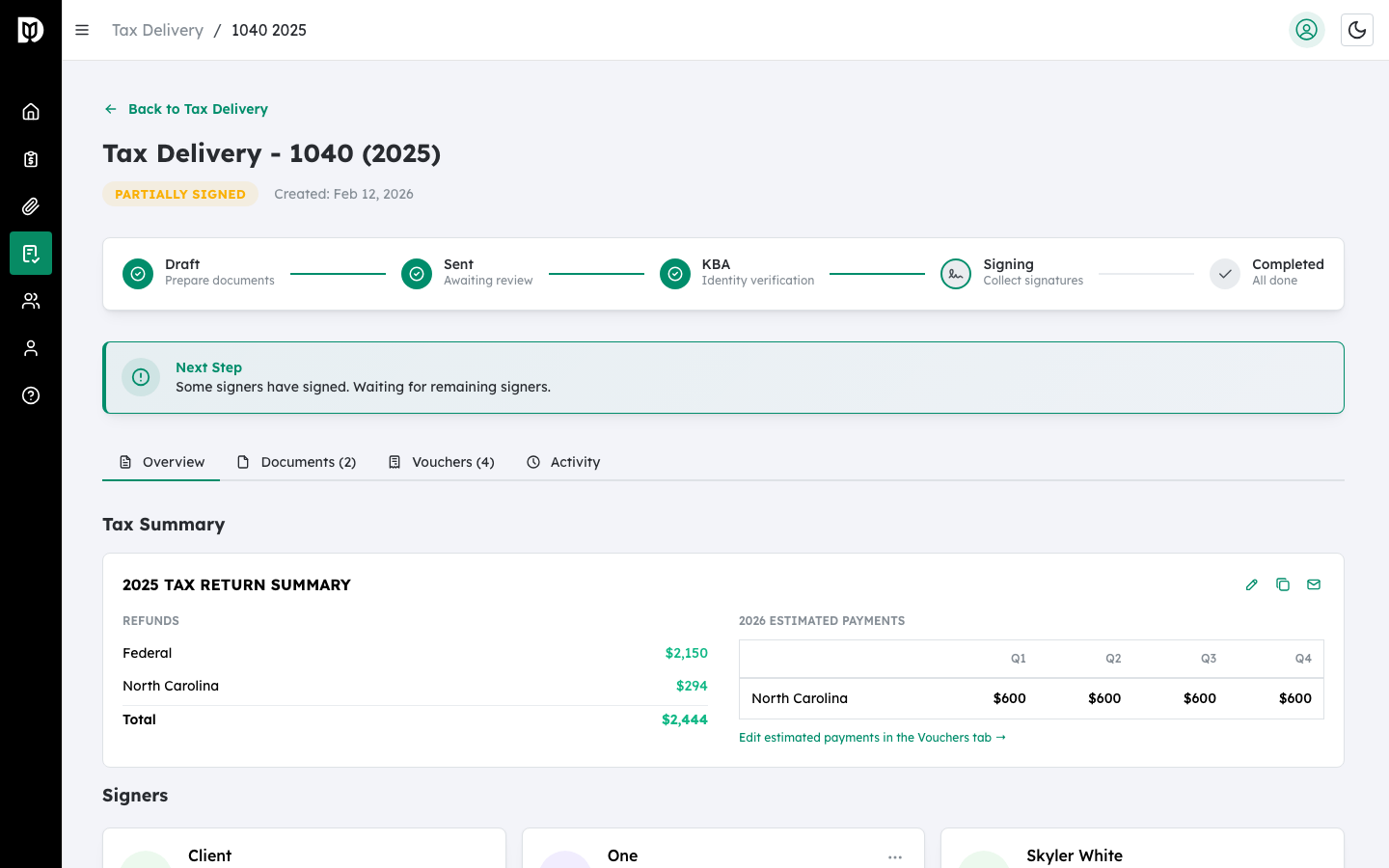The height and width of the screenshot is (868, 1389).
Task: Click the PARTIALLY SIGNED status badge
Action: 180,194
